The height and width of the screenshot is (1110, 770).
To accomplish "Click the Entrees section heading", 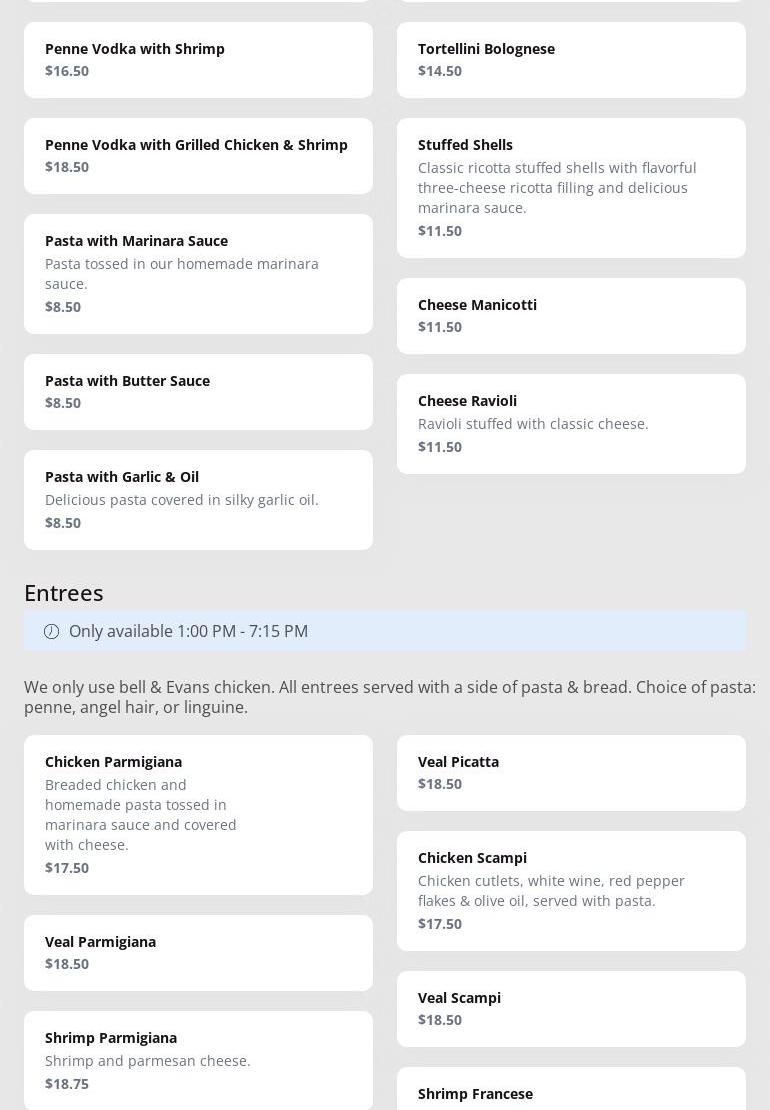I will tap(64, 592).
